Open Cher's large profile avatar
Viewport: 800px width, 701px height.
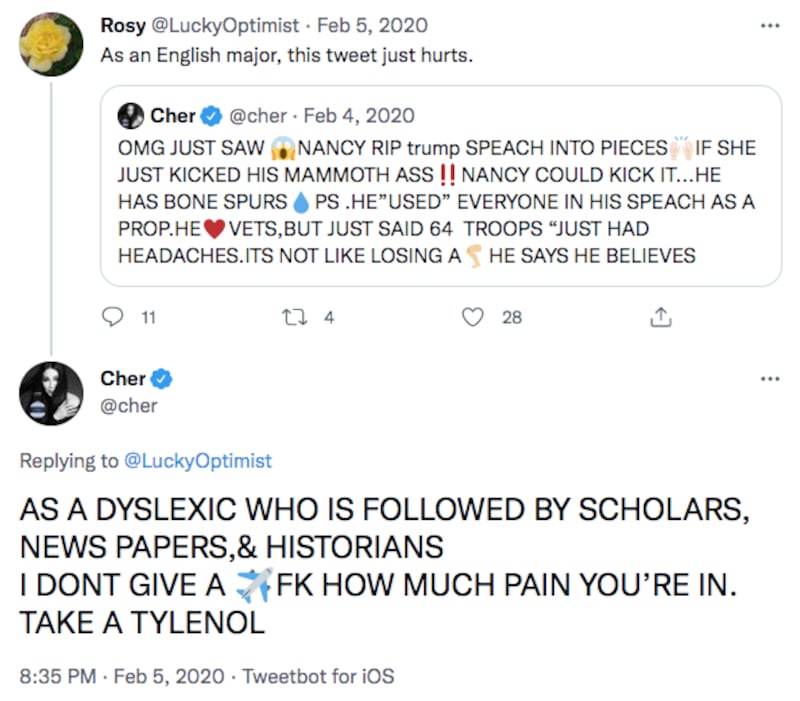click(x=51, y=393)
